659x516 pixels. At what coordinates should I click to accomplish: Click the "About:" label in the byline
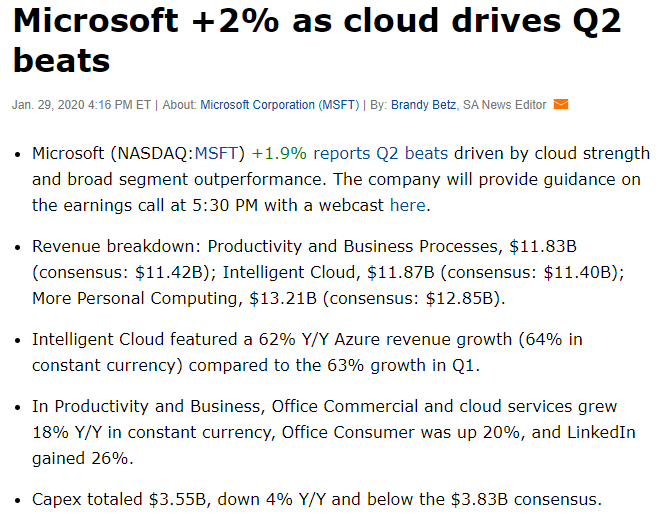tap(179, 104)
